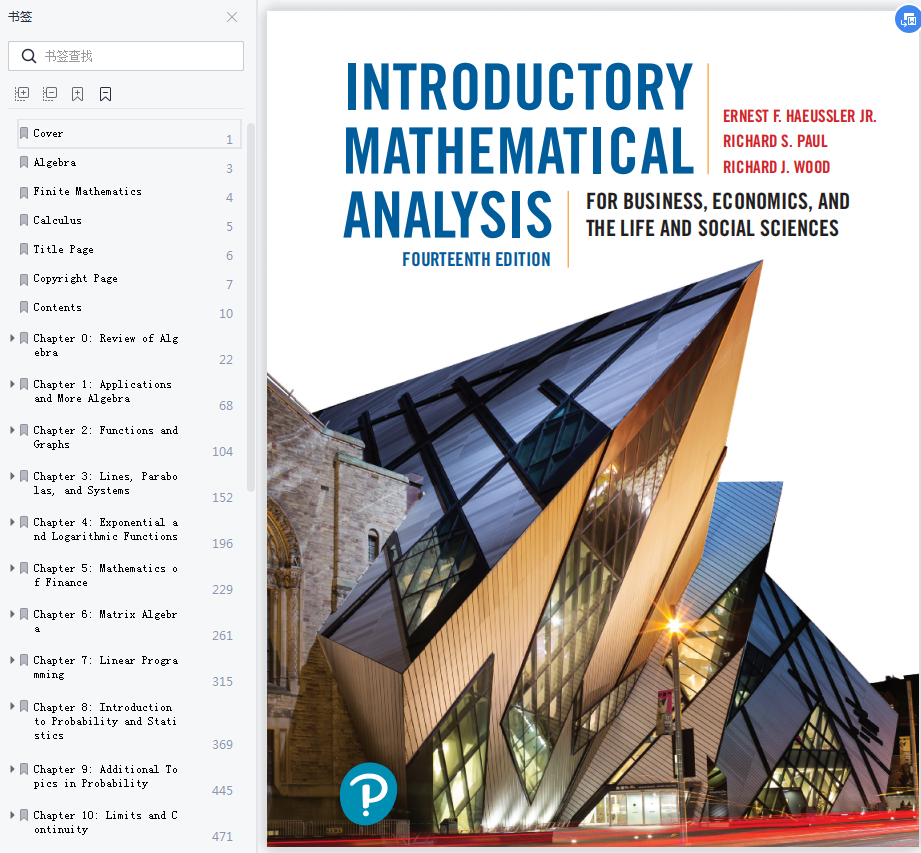This screenshot has width=921, height=853.
Task: Click page number 445 in the bookmark list
Action: [223, 790]
